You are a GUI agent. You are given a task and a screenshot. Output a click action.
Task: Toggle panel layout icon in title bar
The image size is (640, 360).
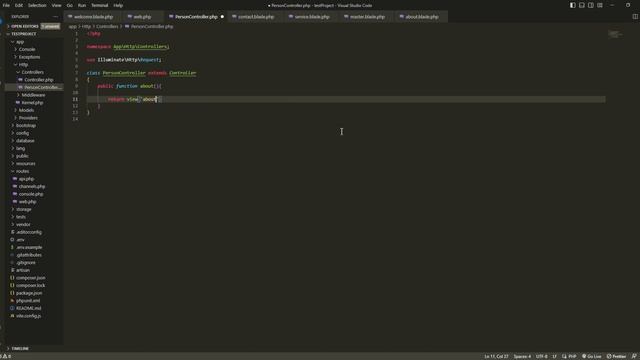pyautogui.click(x=582, y=5)
